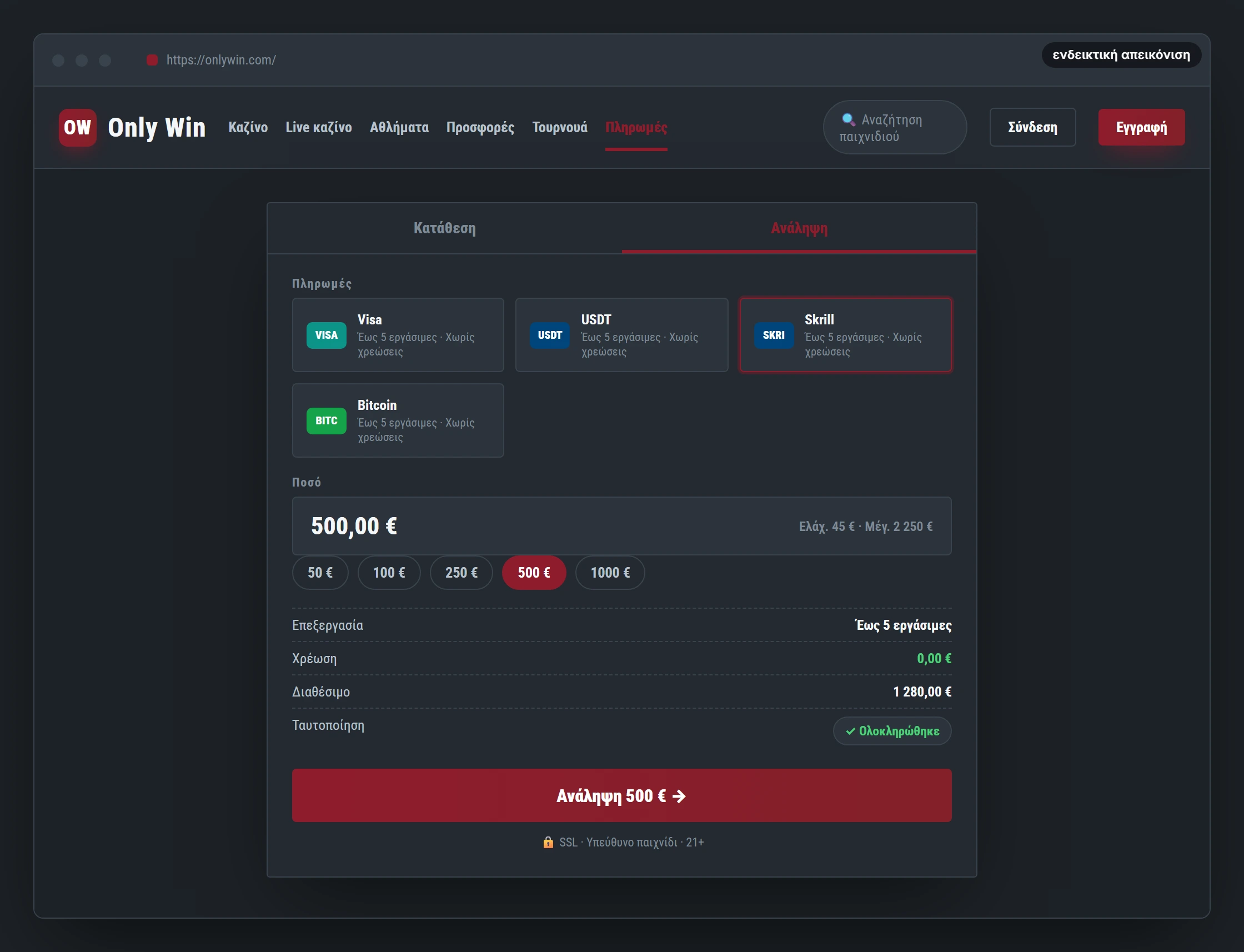Image resolution: width=1244 pixels, height=952 pixels.
Task: Click the red site favicon in address bar
Action: tap(152, 60)
